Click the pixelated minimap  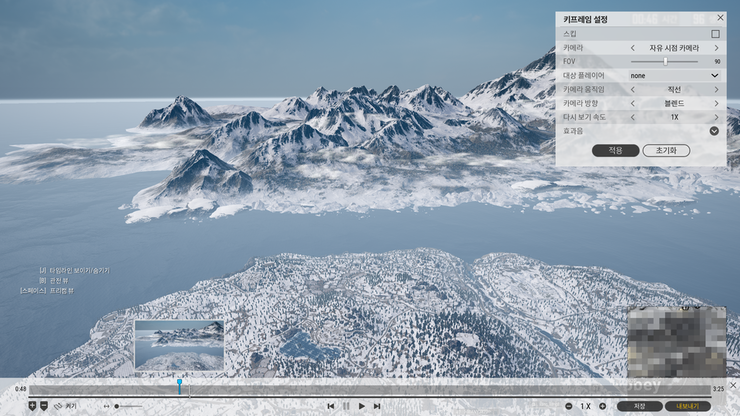pyautogui.click(x=677, y=342)
